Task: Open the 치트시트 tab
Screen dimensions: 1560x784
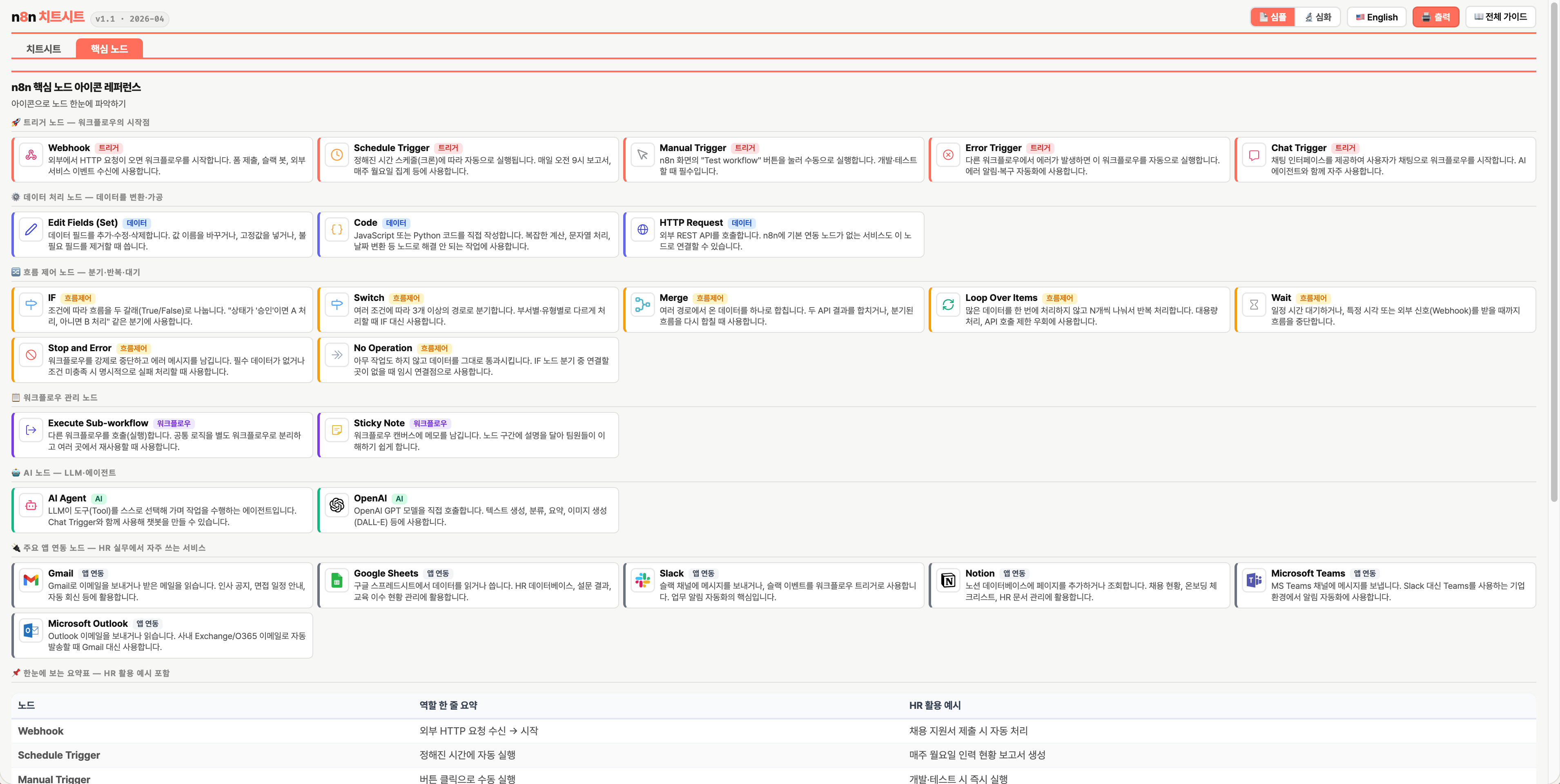Action: pyautogui.click(x=44, y=49)
